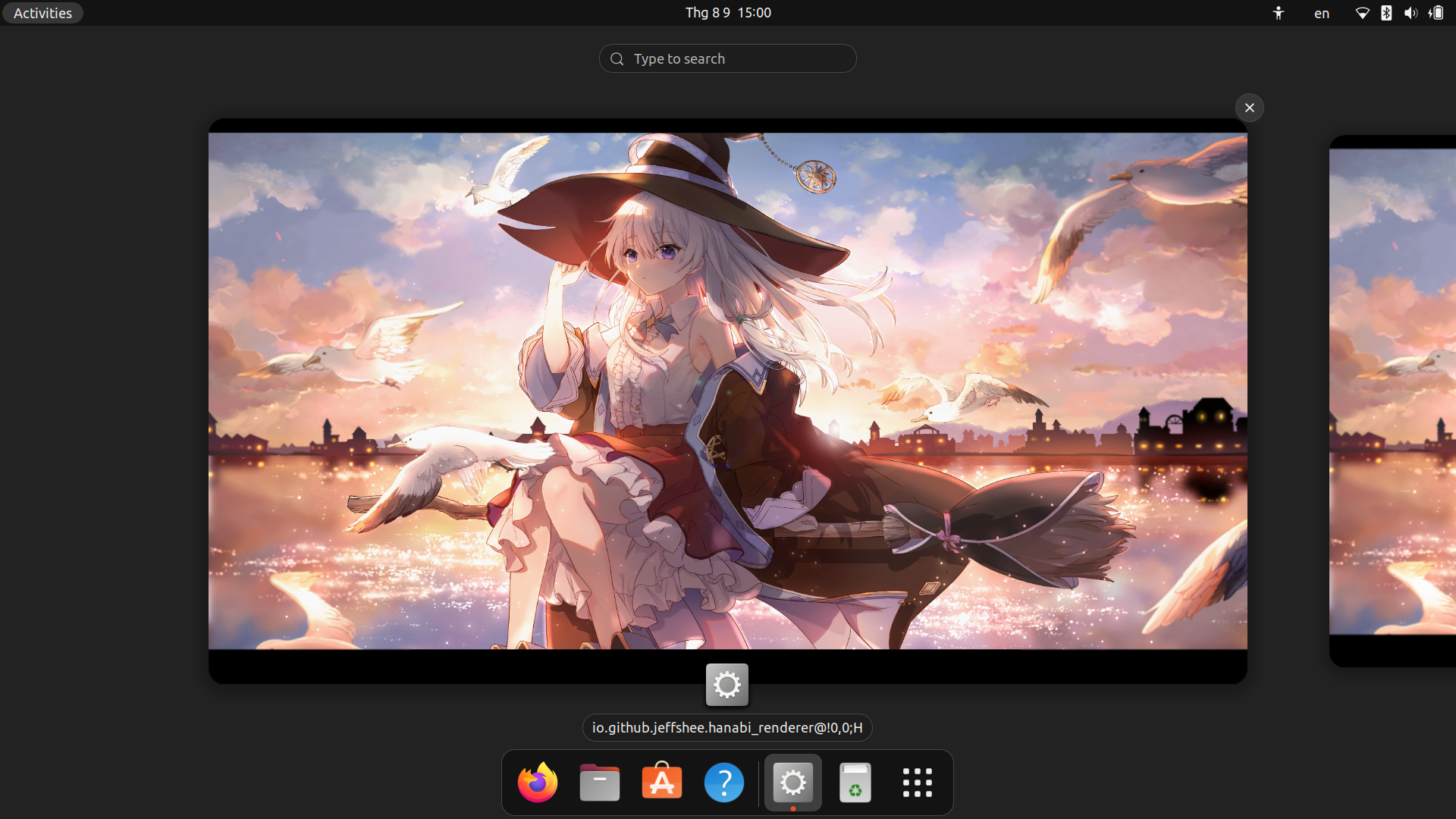
Task: Click the Type to search field
Action: 727,58
